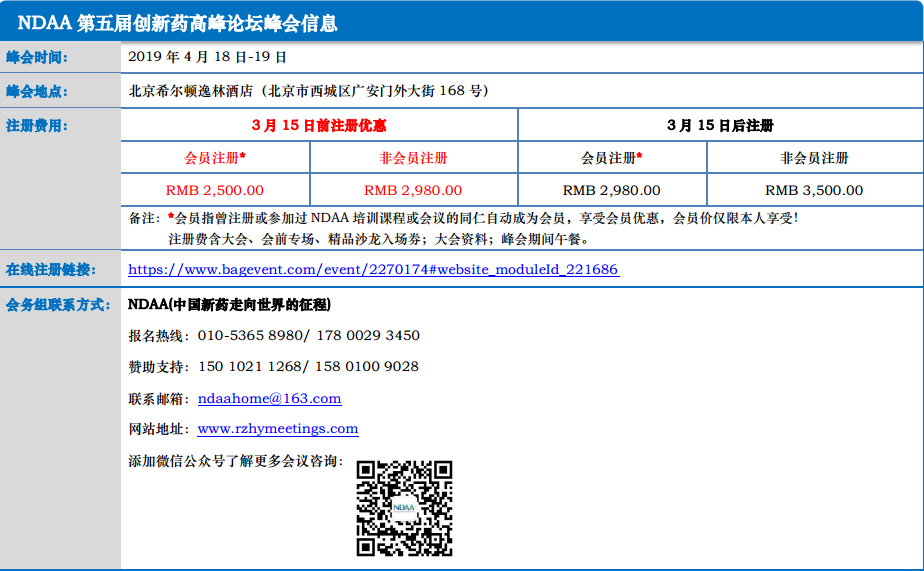Click the red '3 月 15 日前注册优惠' heading
924x571 pixels.
pos(319,125)
